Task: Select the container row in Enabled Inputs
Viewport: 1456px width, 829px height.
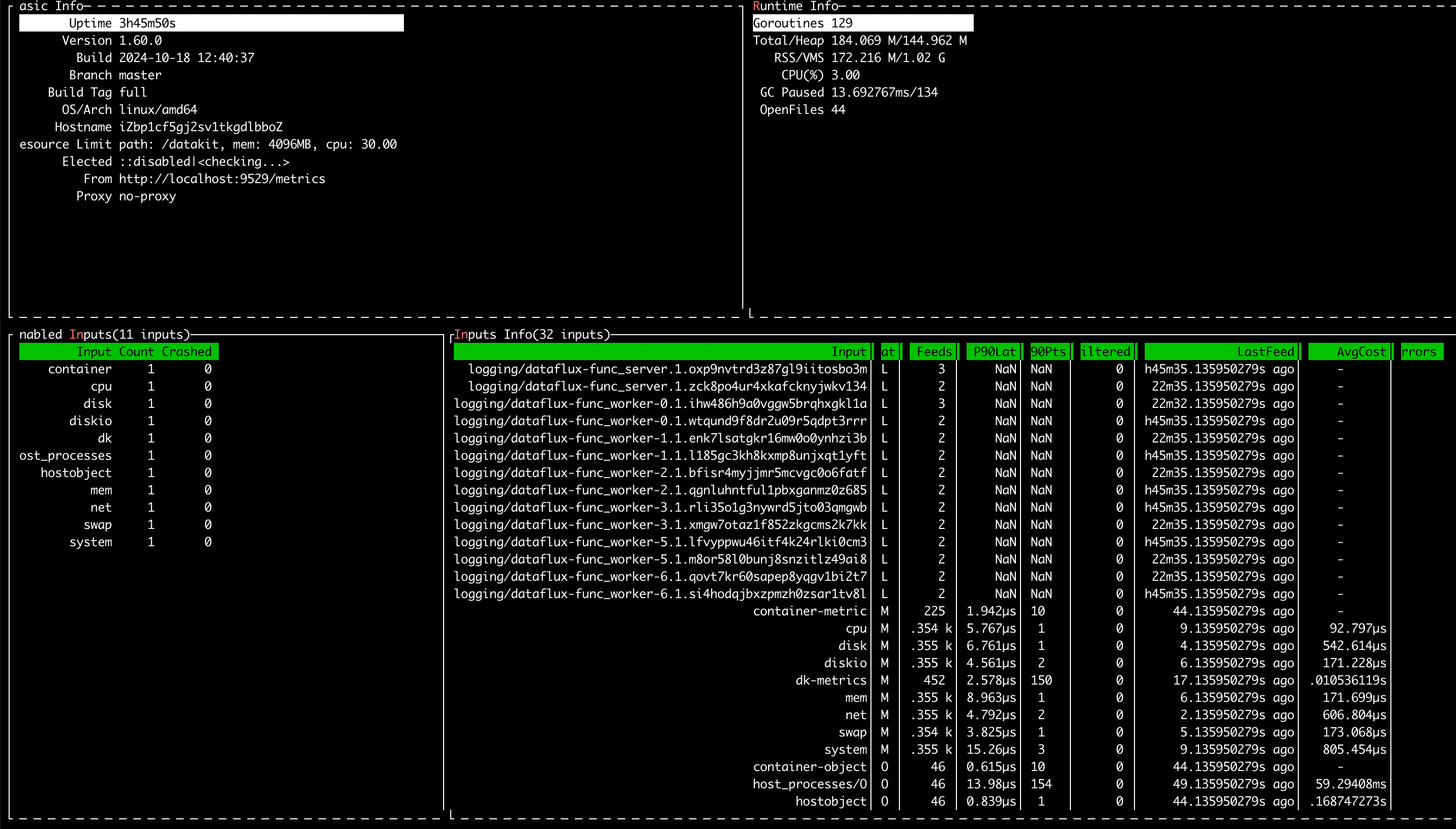Action: click(x=80, y=369)
